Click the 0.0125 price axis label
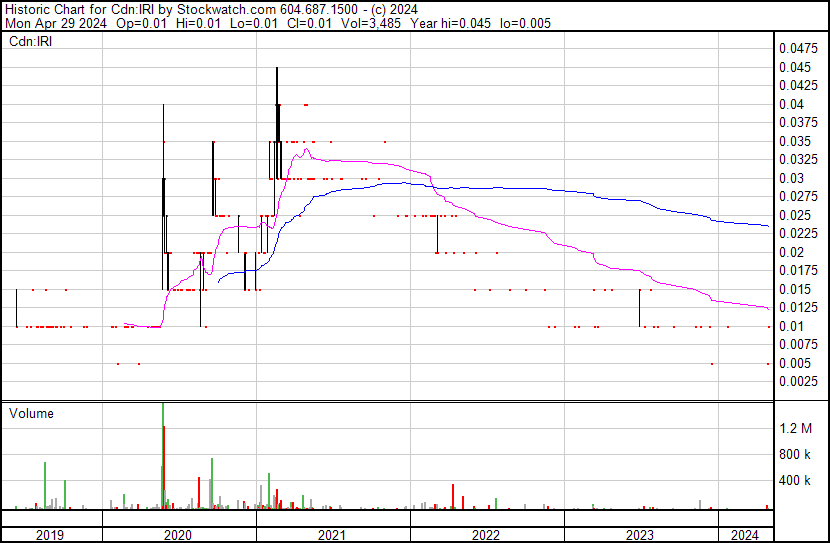830x543 pixels. coord(798,308)
